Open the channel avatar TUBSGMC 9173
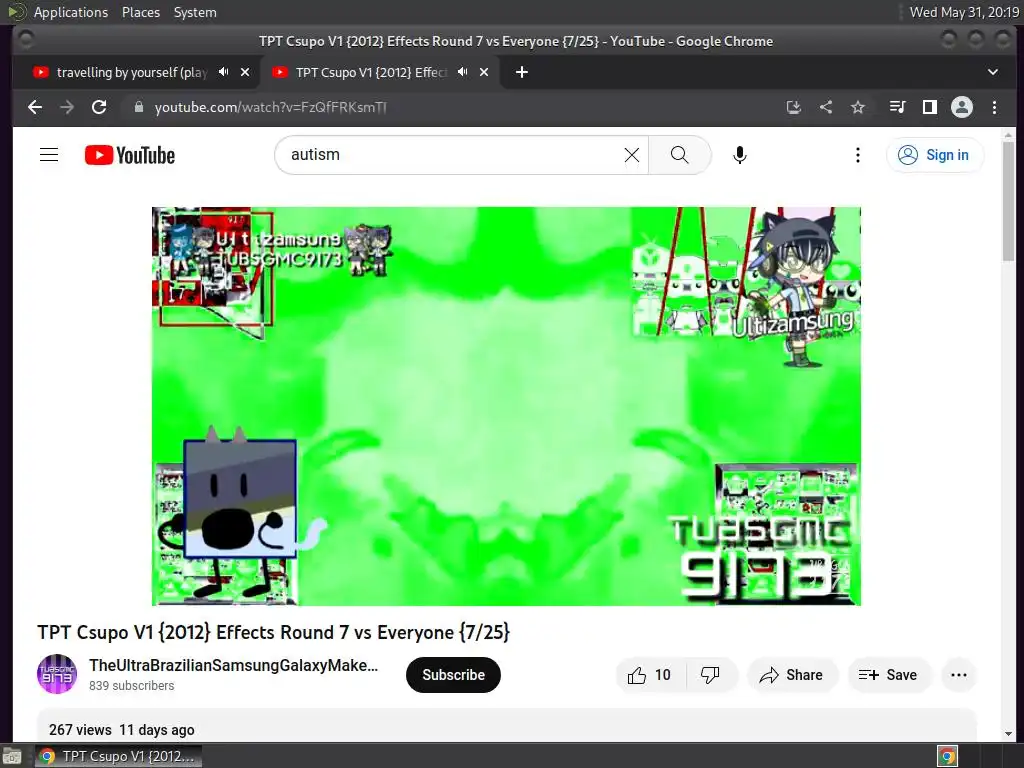 tap(57, 674)
